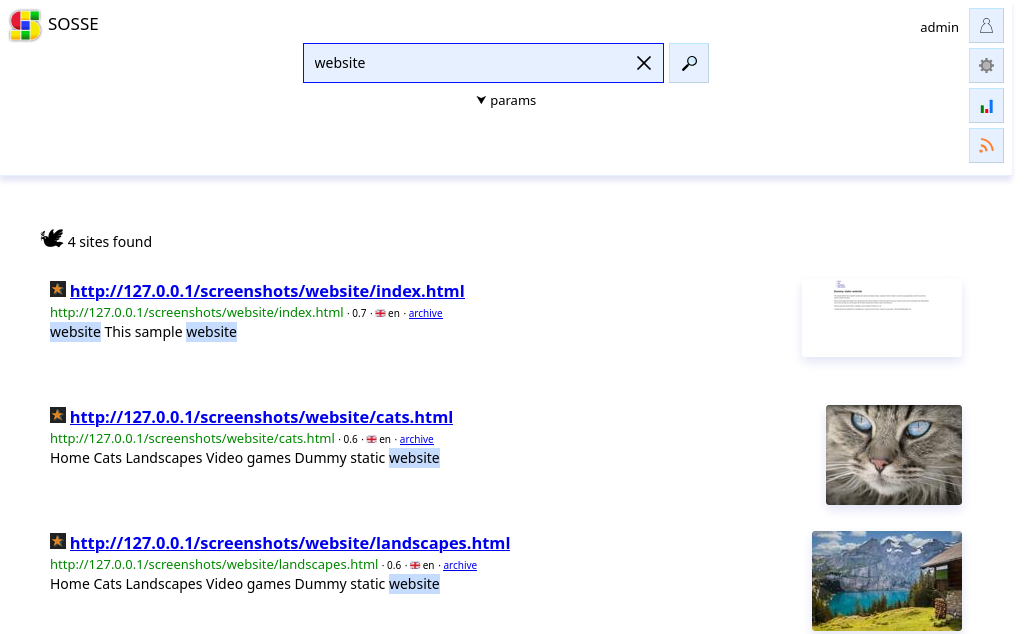Click the favicon star beside landscapes.html result
Screen dimensions: 1024x634
57,541
